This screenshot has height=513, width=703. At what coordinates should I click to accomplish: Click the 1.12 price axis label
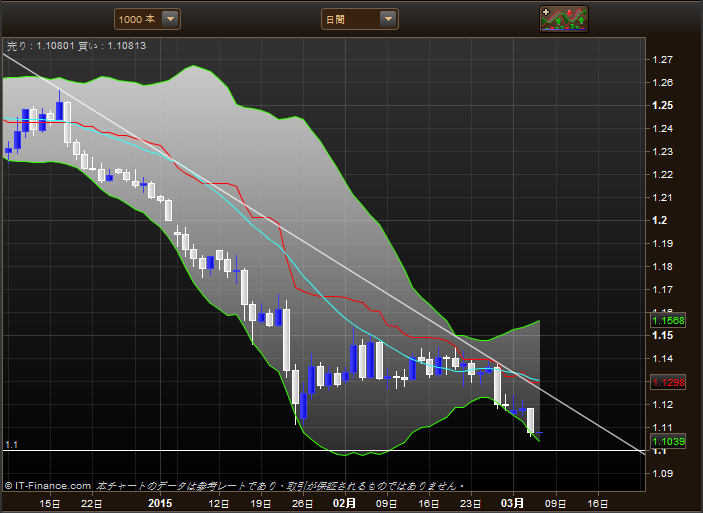(x=662, y=404)
